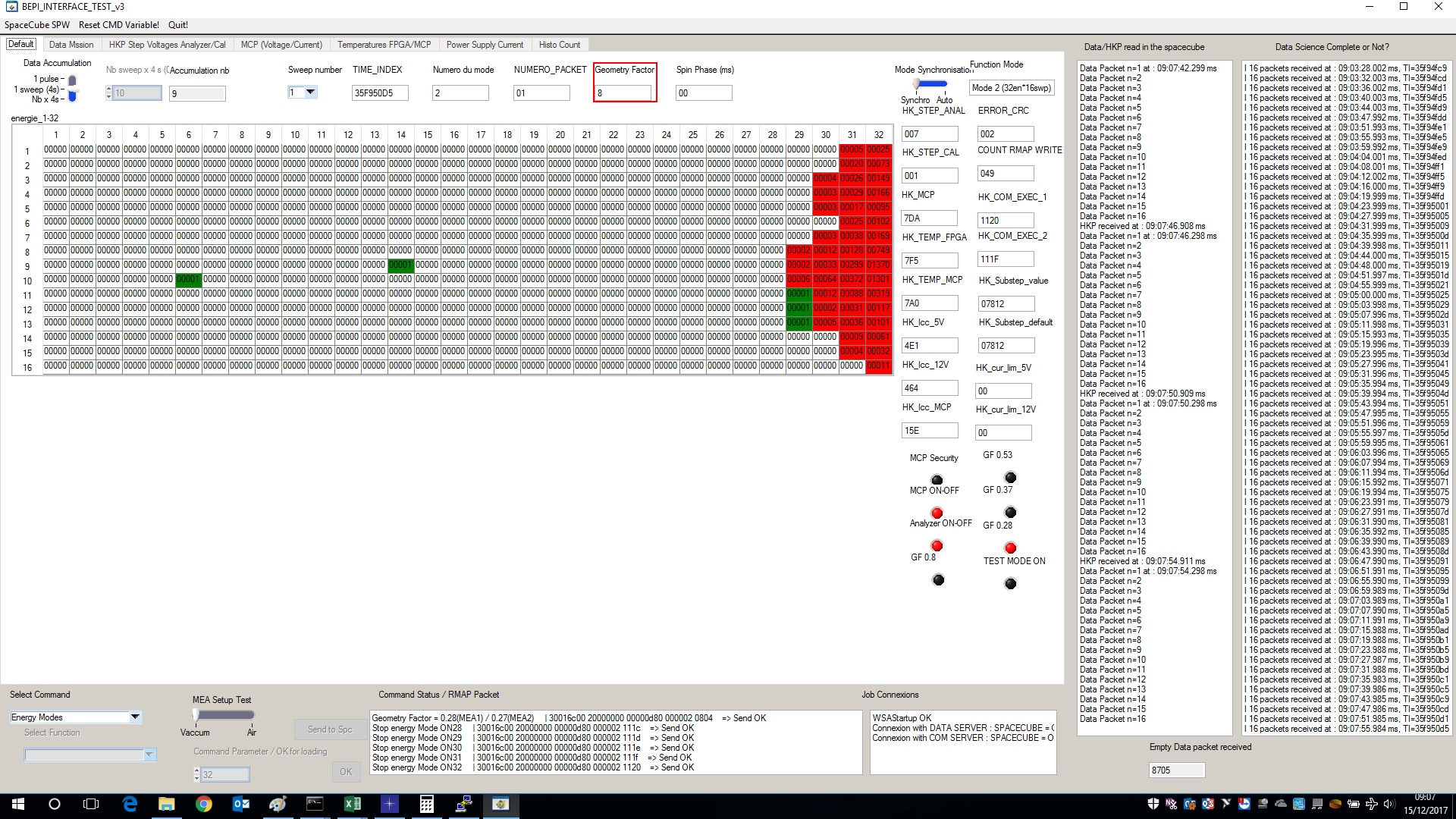Click the TIME_INDEX field showing 35F950D5
1456x819 pixels.
[x=380, y=93]
